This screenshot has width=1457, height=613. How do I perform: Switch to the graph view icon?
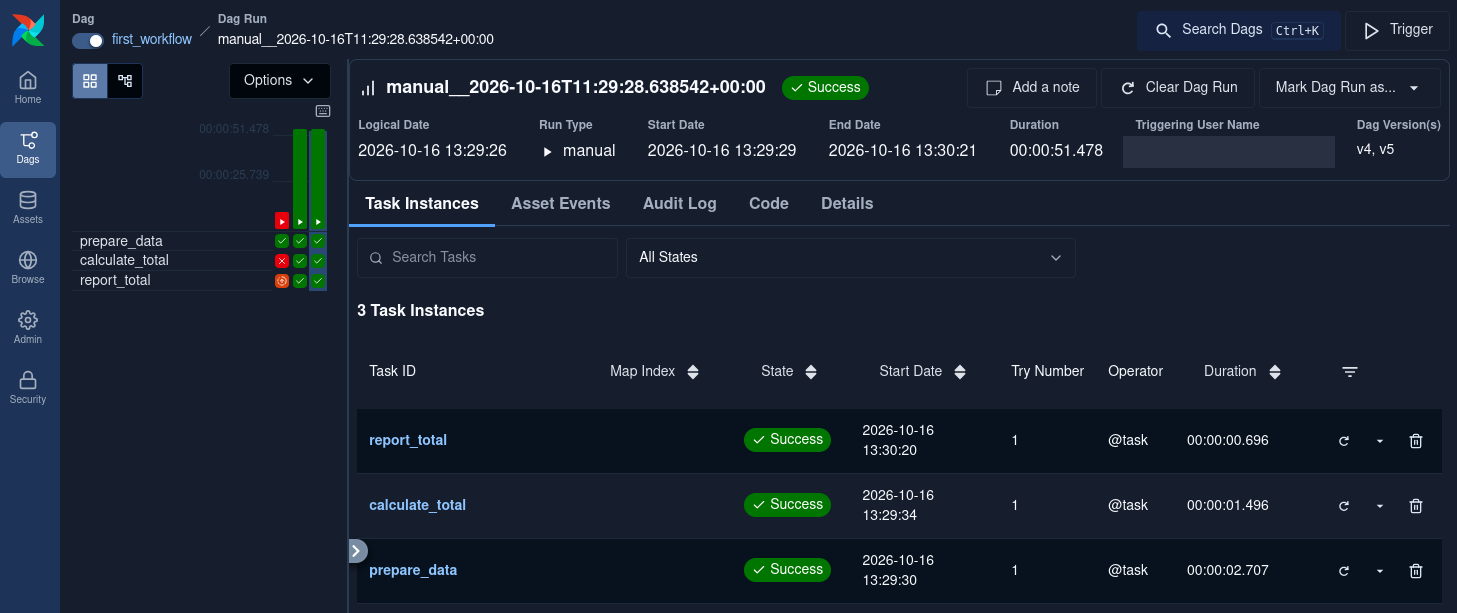[125, 81]
